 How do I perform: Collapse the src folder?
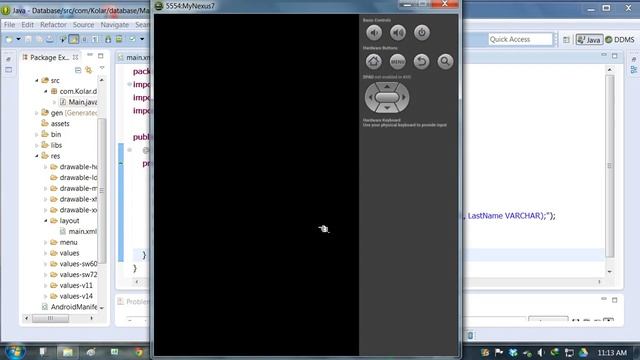(36, 80)
